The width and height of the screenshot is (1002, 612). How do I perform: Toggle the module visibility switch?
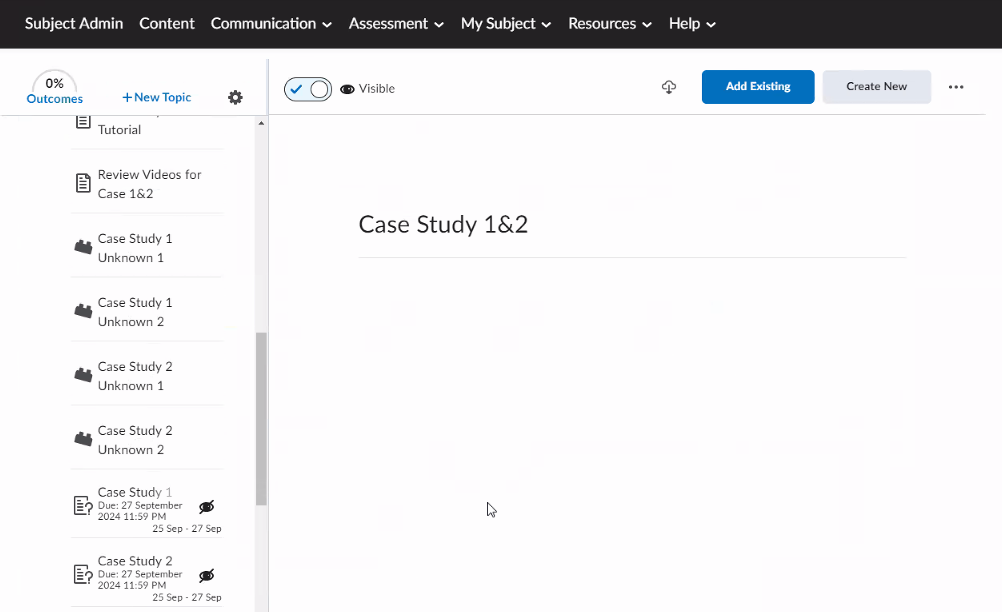point(308,89)
